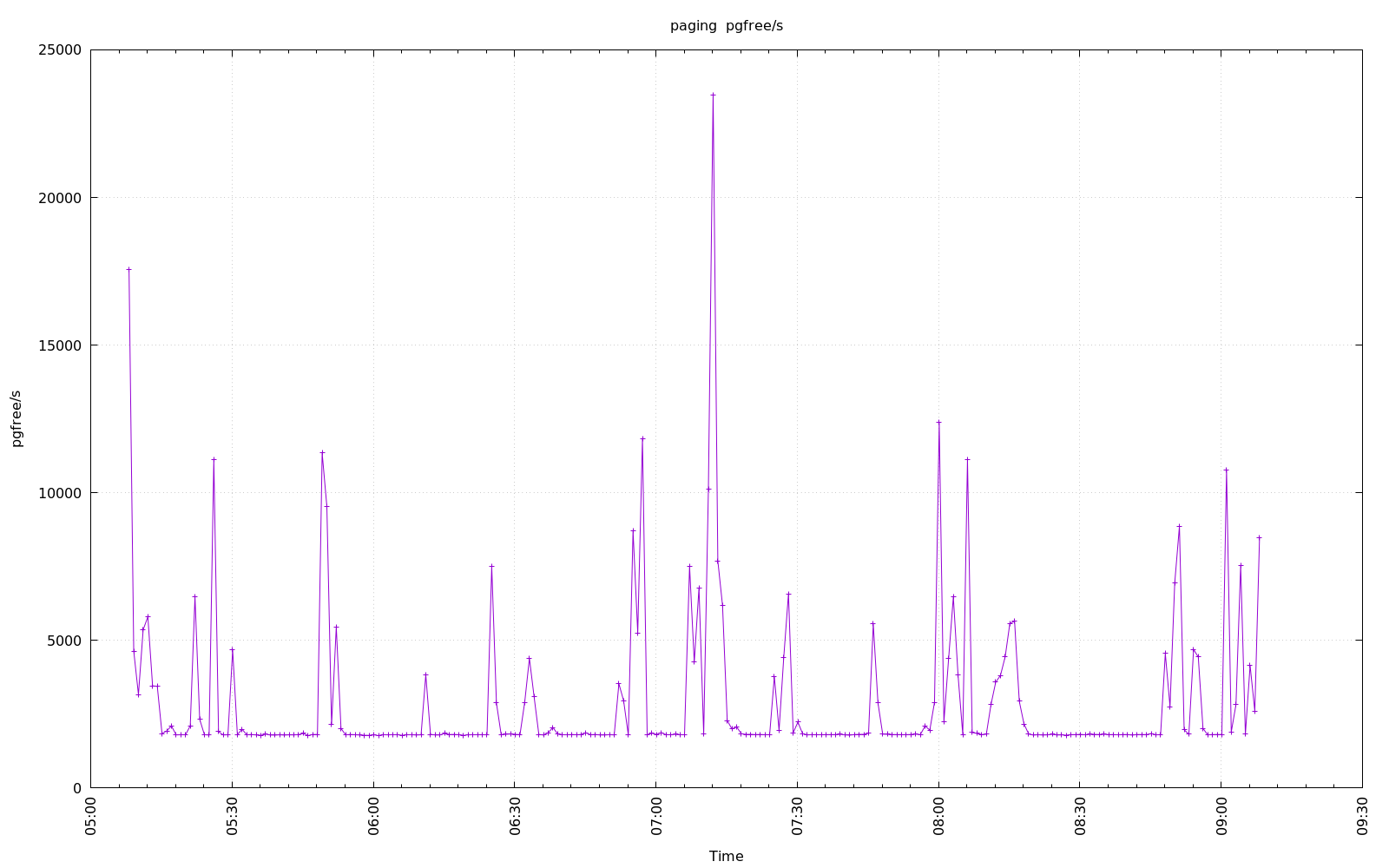Click the chart title "paging pgfree/s"
1389x868 pixels.
pyautogui.click(x=726, y=26)
